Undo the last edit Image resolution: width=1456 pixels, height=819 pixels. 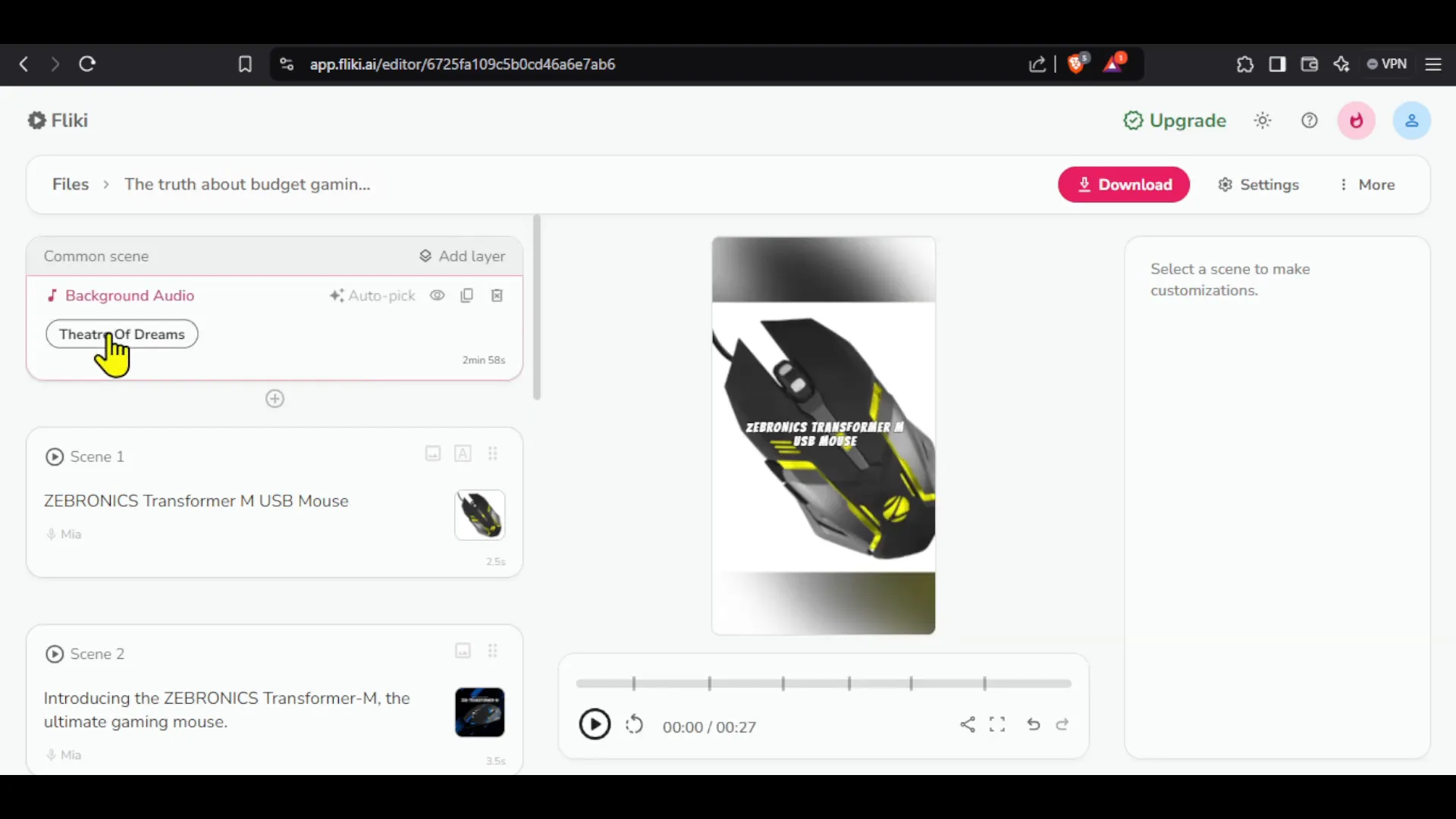[x=1034, y=724]
